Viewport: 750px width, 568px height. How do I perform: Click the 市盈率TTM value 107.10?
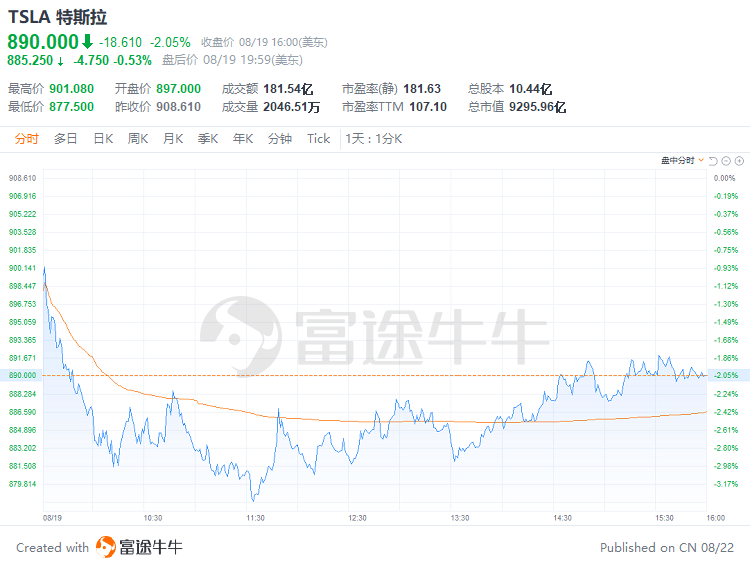[x=428, y=106]
